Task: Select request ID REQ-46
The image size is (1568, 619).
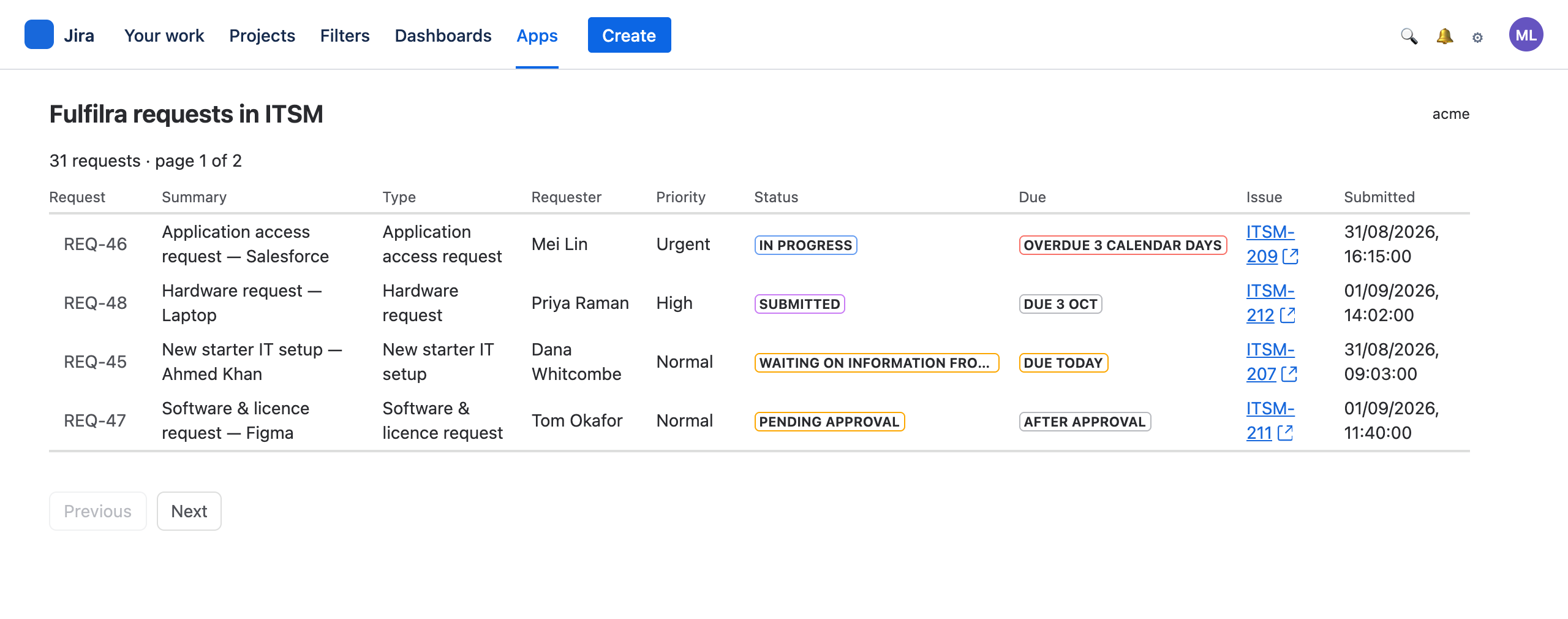Action: [96, 244]
